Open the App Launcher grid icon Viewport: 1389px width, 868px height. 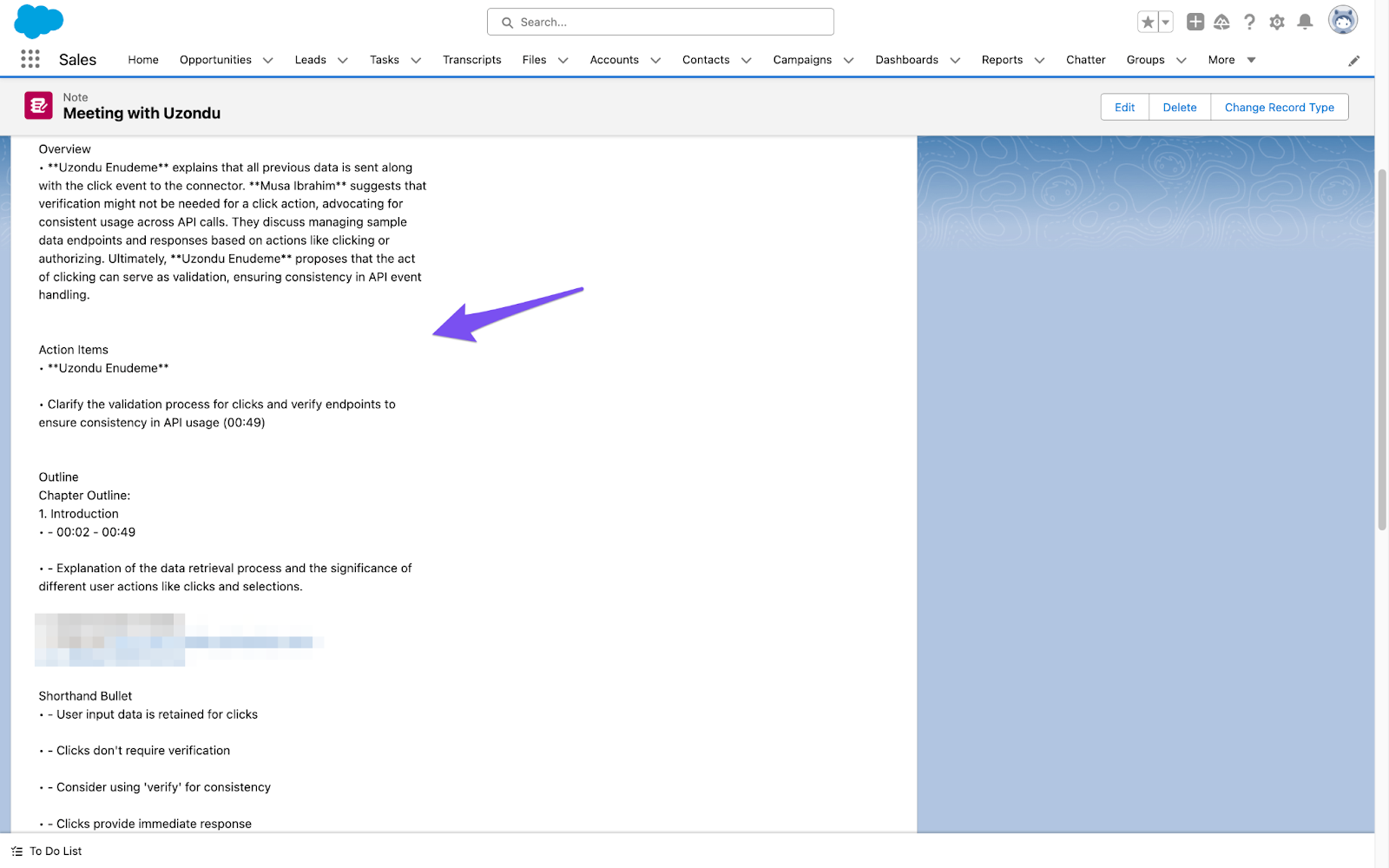click(x=30, y=59)
